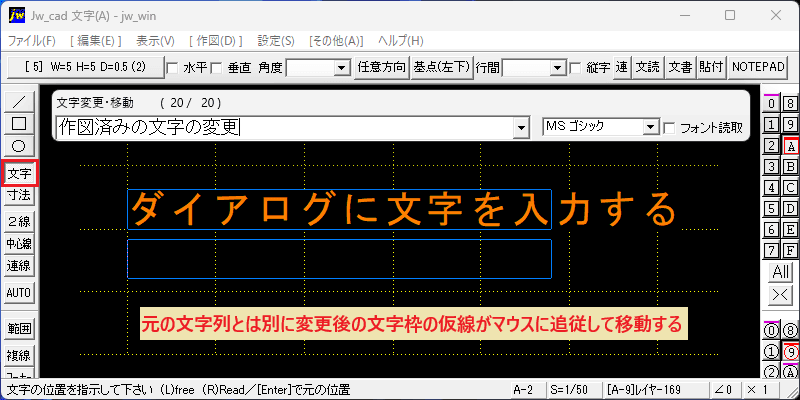This screenshot has width=800, height=400.
Task: Select layer A button
Action: 791,146
